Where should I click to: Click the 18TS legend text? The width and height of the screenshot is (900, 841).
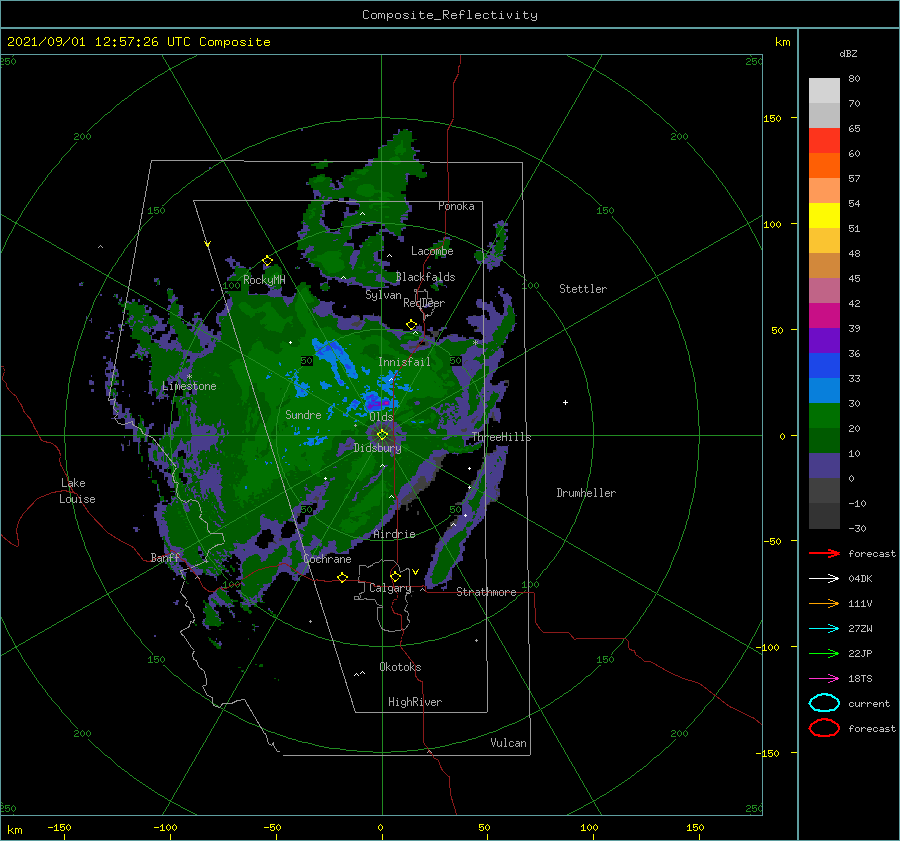click(860, 679)
